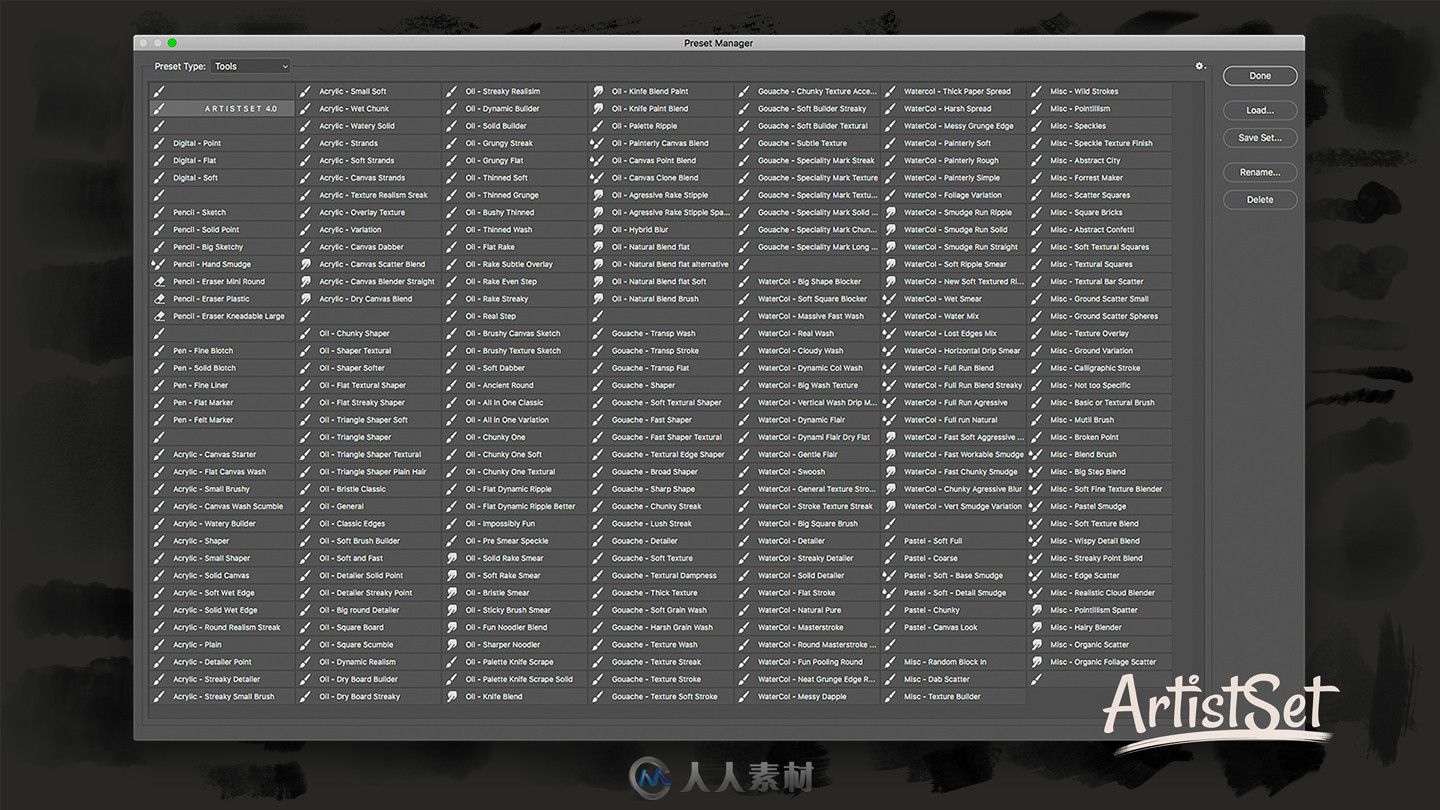Select the ARTISTSET 4.0 preset header
This screenshot has width=1440, height=810.
pos(222,108)
